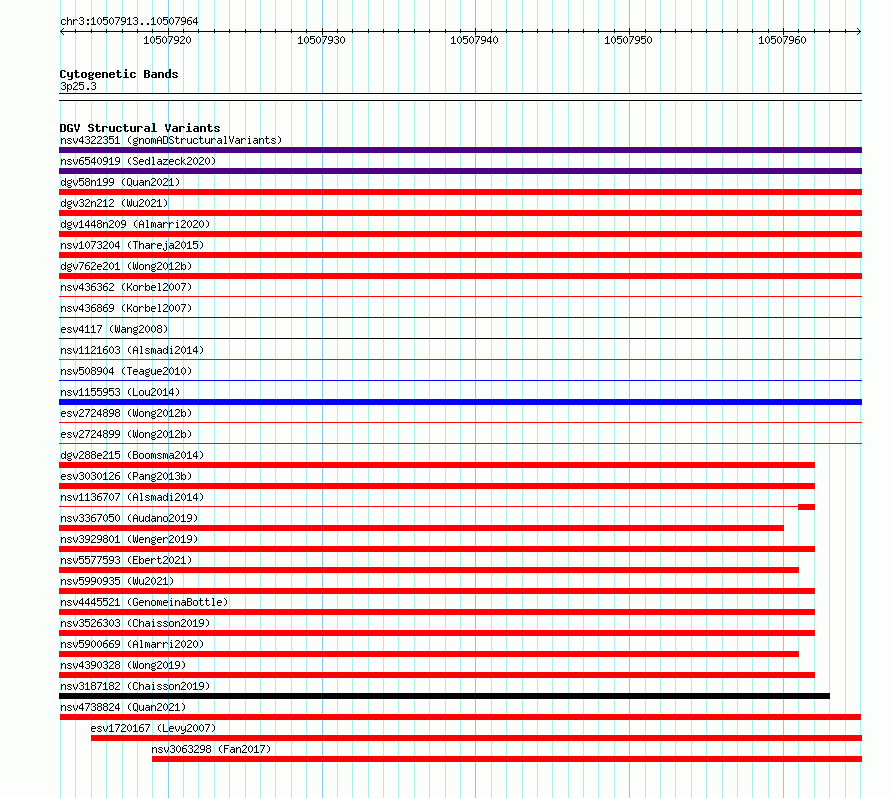The height and width of the screenshot is (798, 890).
Task: Click nsv1136707 (Alsmadi2014) label
Action: (x=132, y=497)
